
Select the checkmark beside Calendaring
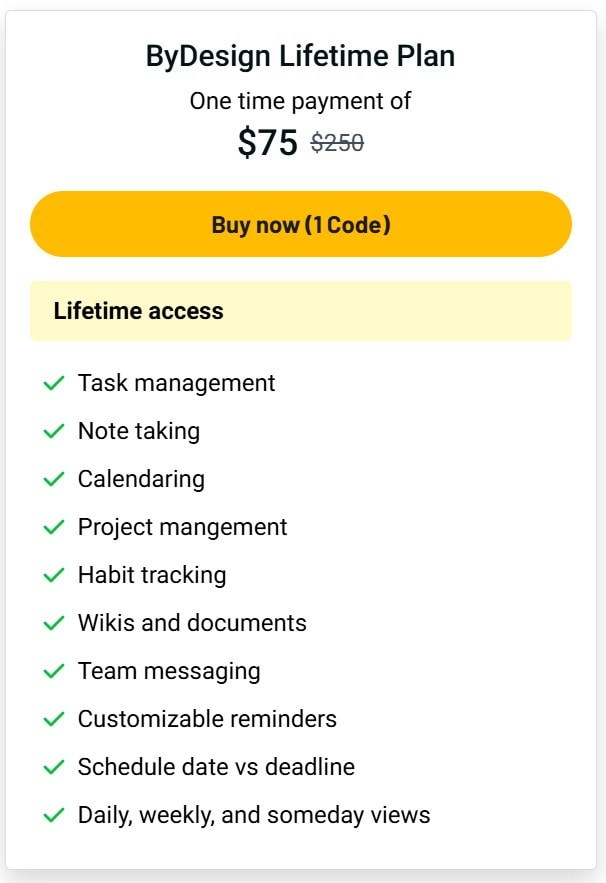tap(54, 479)
